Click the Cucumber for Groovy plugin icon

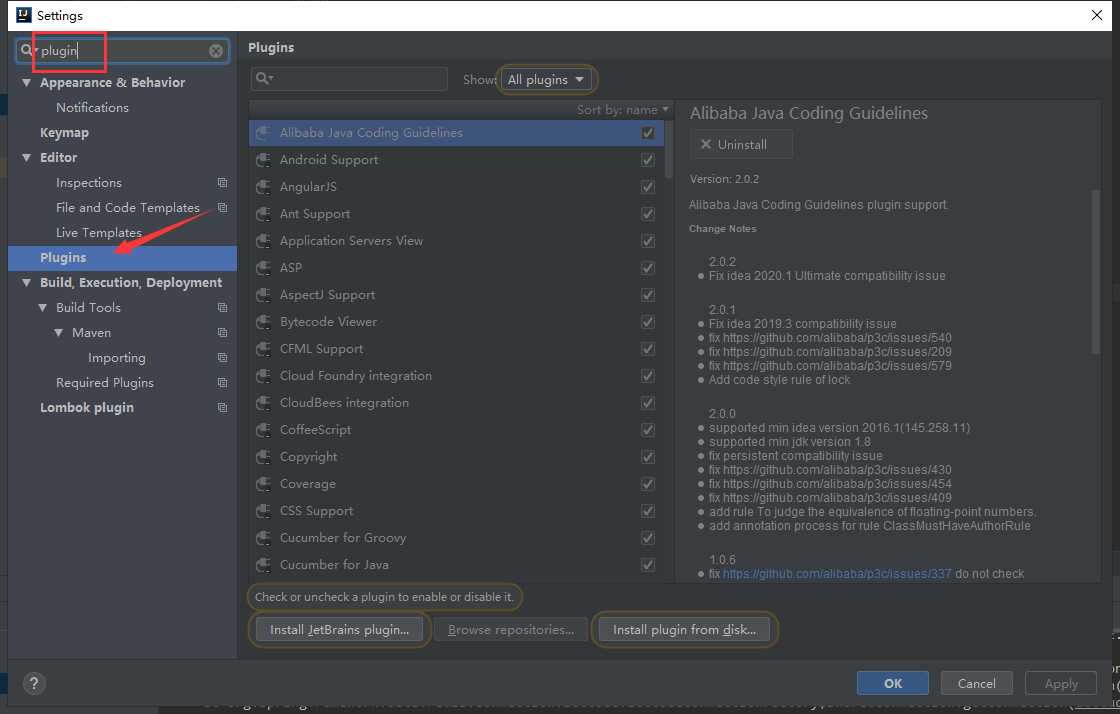pyautogui.click(x=264, y=538)
